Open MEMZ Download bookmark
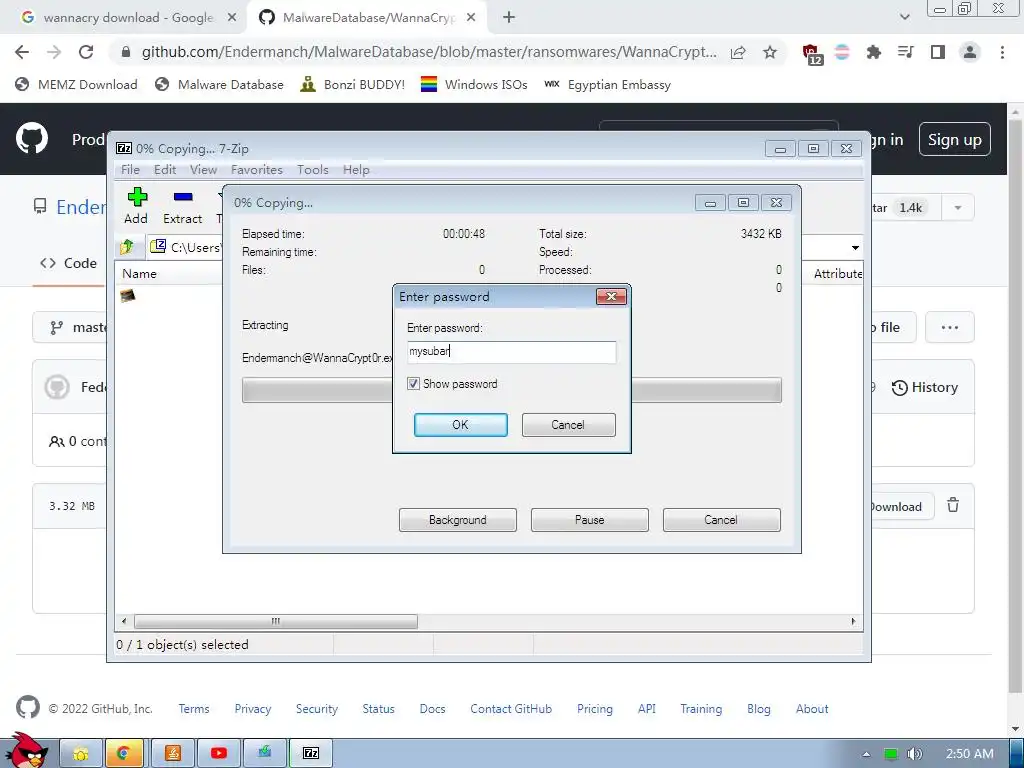Image resolution: width=1024 pixels, height=768 pixels. (x=76, y=84)
